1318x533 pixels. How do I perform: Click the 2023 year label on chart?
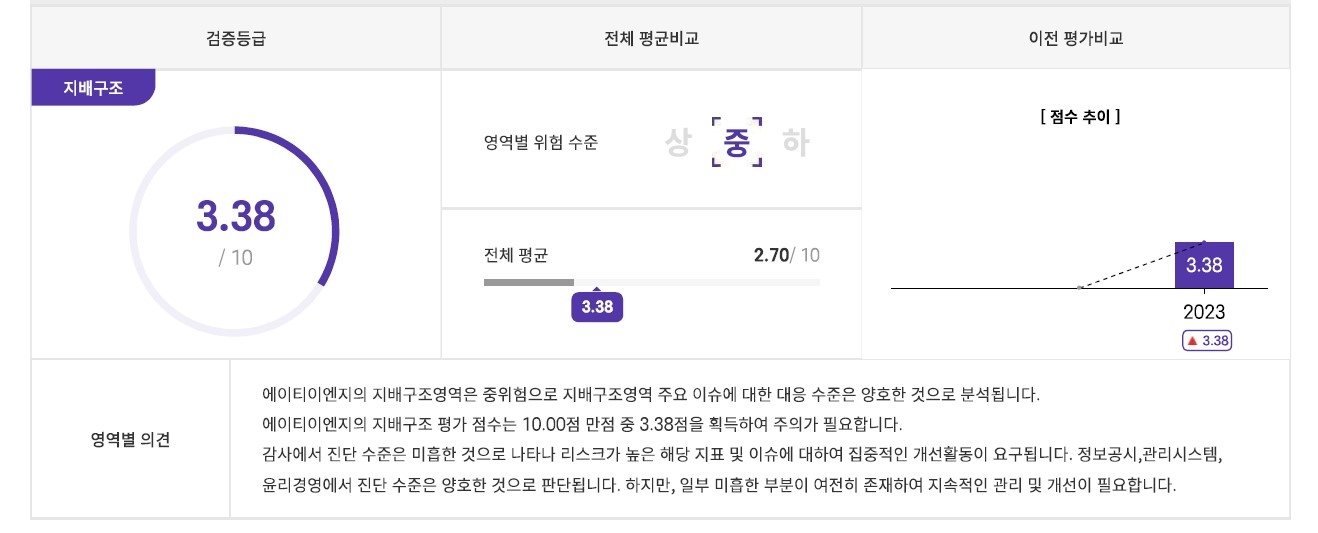[1204, 312]
